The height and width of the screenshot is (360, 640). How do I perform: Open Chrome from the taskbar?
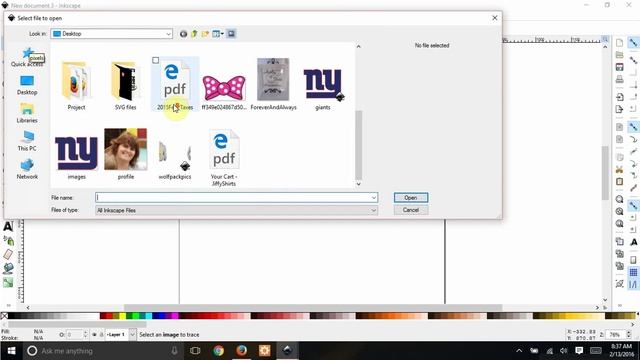[218, 351]
